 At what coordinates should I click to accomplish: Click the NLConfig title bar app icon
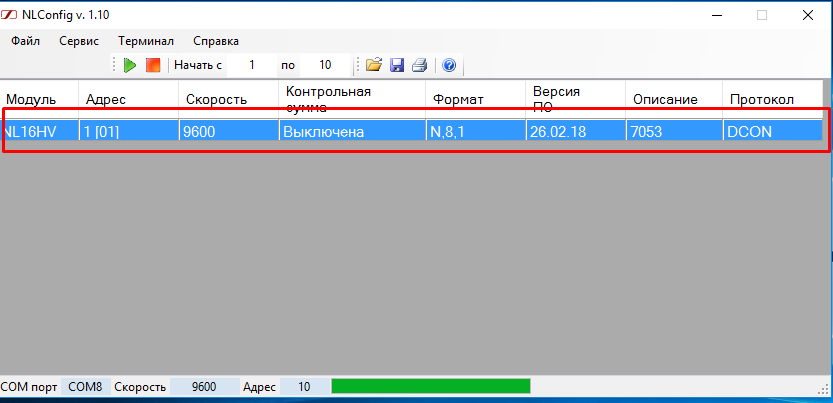click(9, 15)
